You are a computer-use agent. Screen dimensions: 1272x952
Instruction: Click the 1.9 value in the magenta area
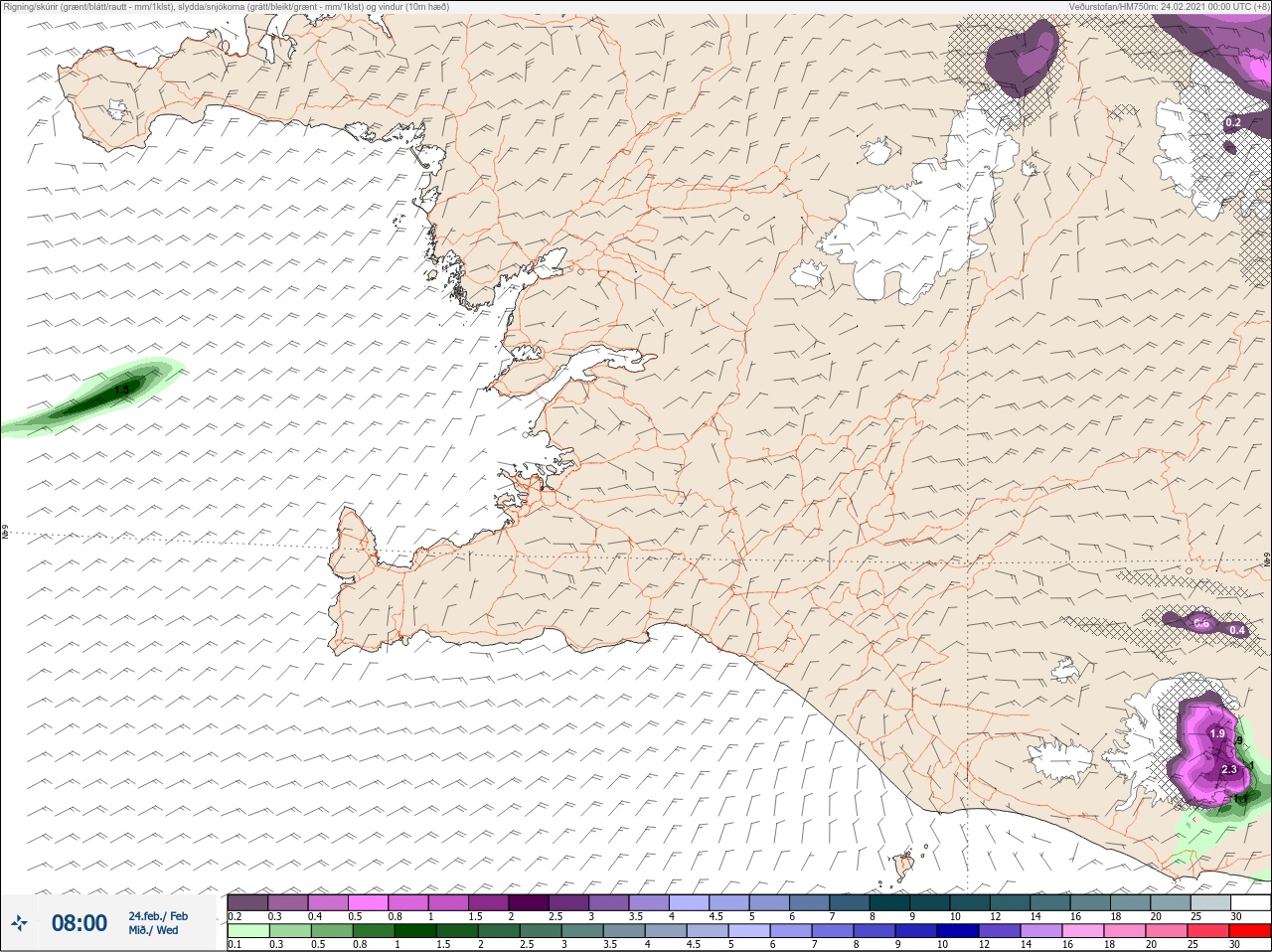click(x=1217, y=733)
